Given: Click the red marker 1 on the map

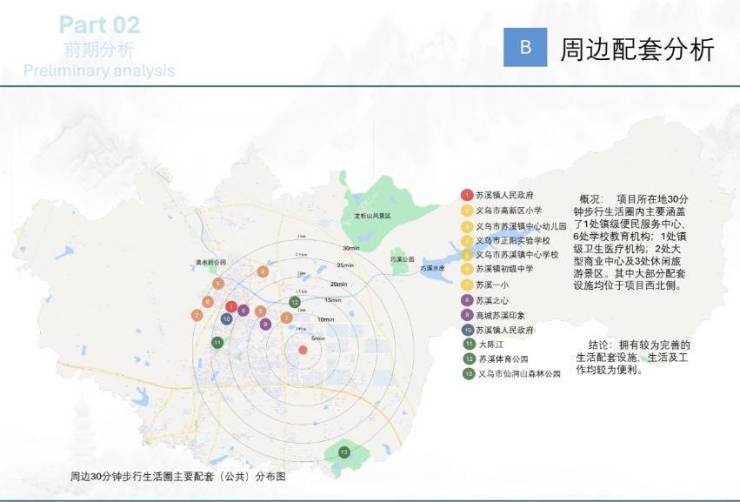Looking at the screenshot, I should click(x=231, y=307).
